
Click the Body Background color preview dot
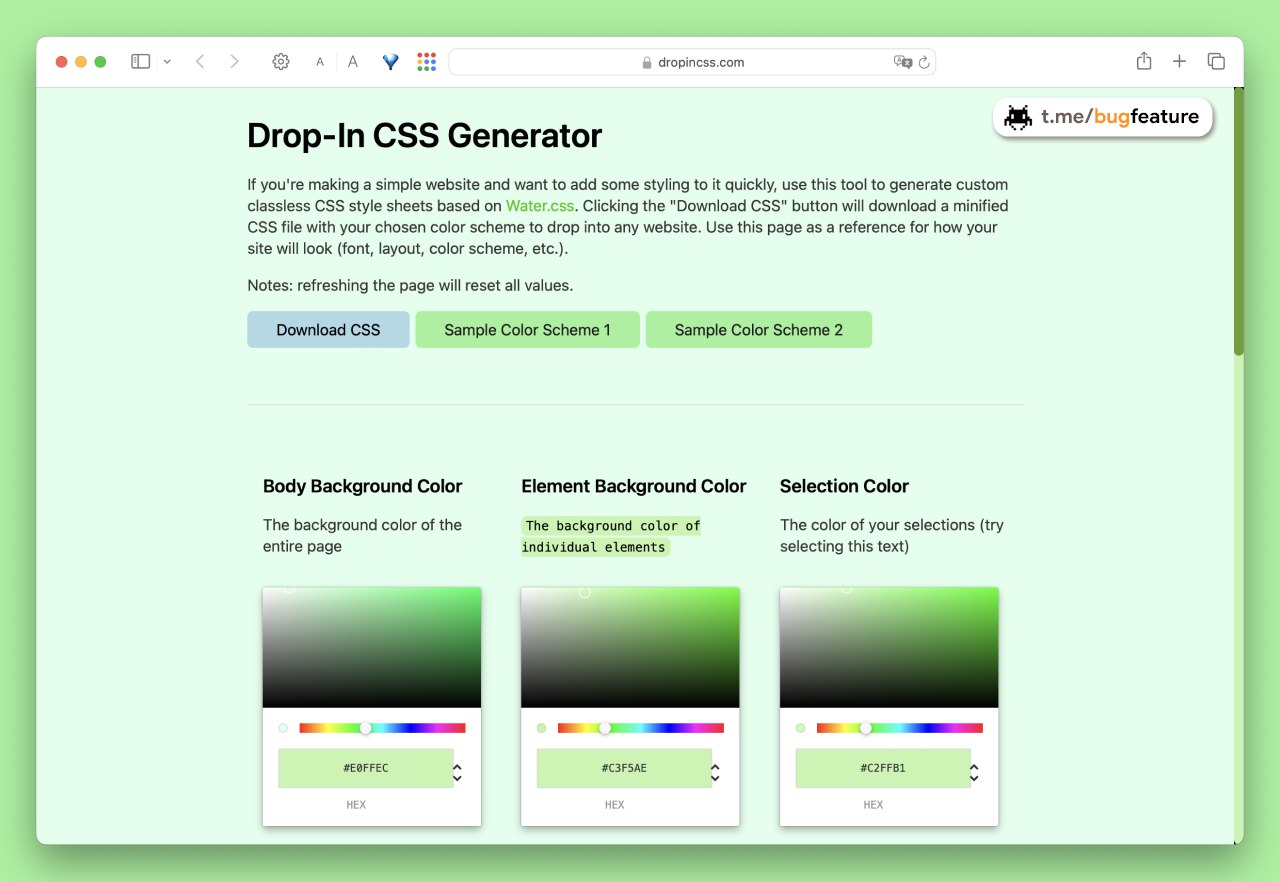pos(283,728)
